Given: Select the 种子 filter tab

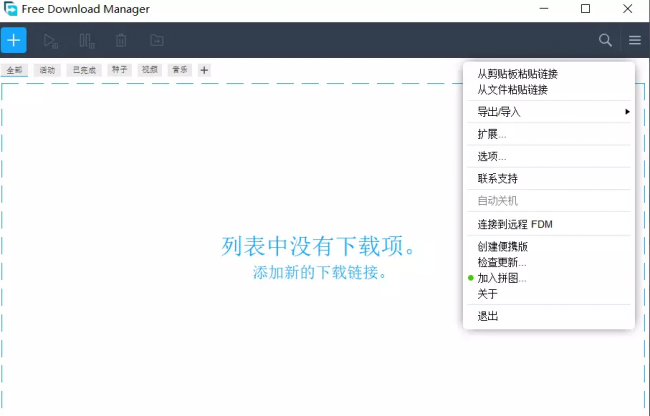Looking at the screenshot, I should [119, 70].
